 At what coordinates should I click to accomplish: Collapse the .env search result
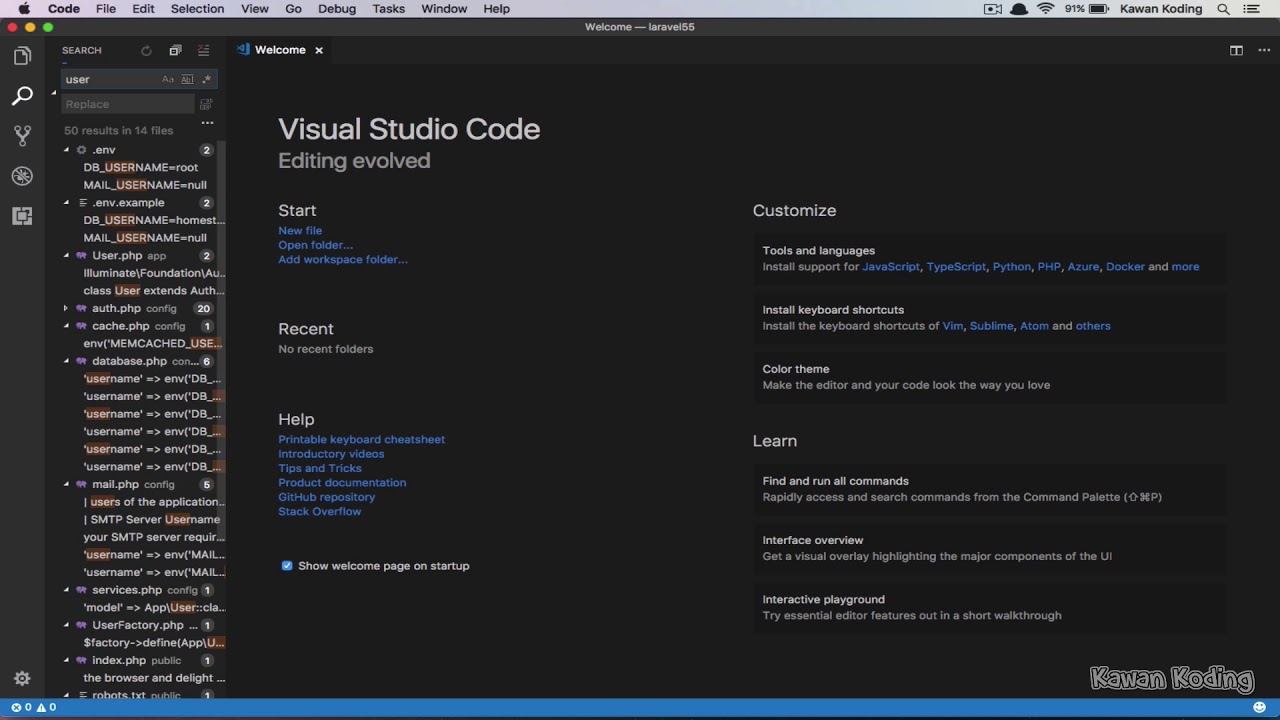[67, 150]
